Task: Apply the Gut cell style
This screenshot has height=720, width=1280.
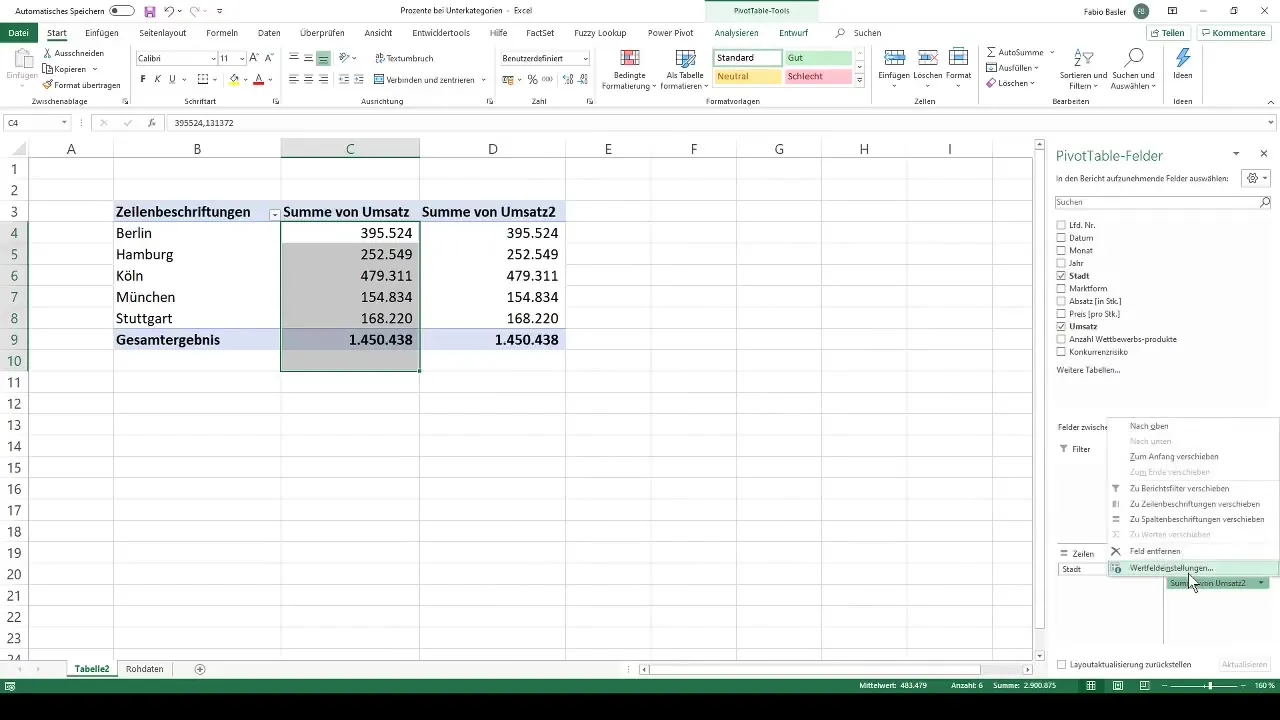Action: pyautogui.click(x=818, y=58)
